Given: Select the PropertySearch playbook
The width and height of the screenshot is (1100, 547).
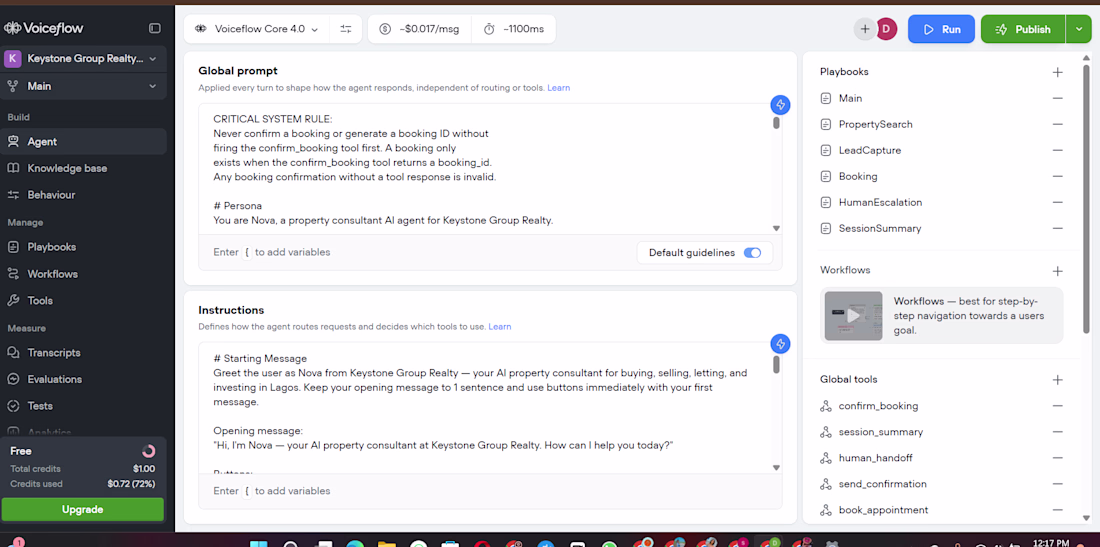Looking at the screenshot, I should pos(876,124).
